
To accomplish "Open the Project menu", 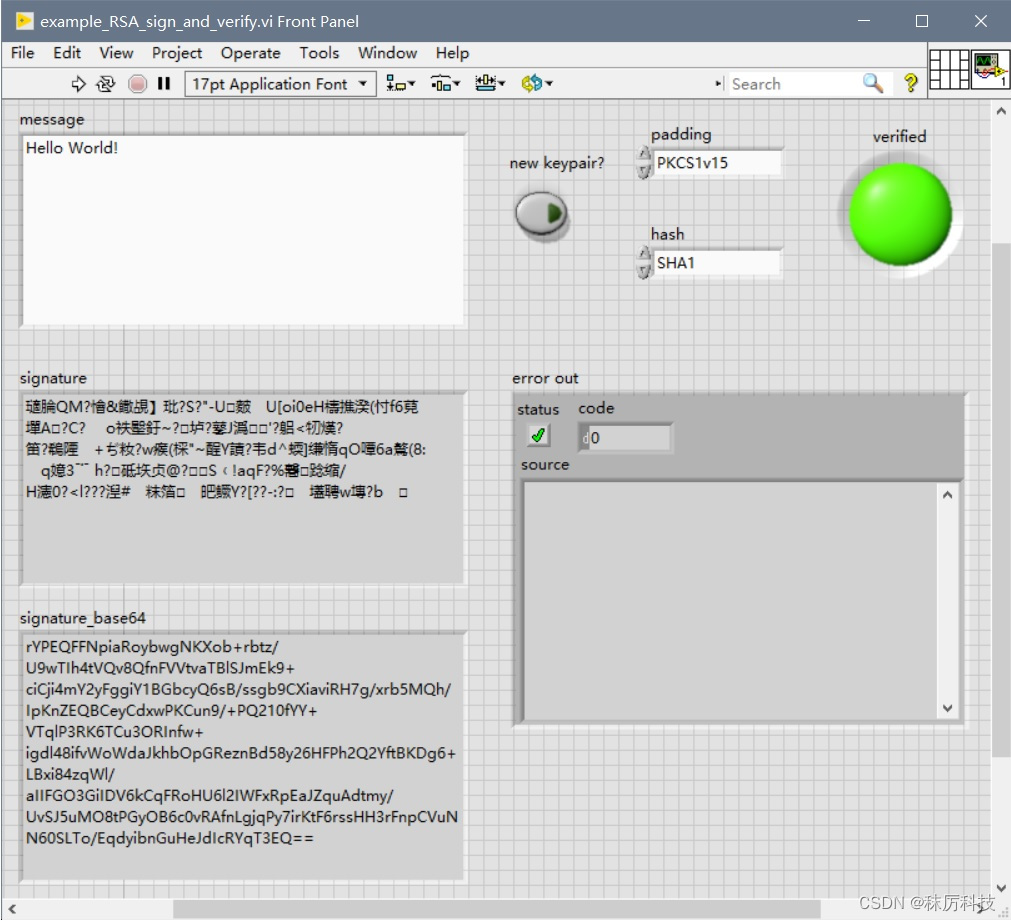I will tap(176, 53).
